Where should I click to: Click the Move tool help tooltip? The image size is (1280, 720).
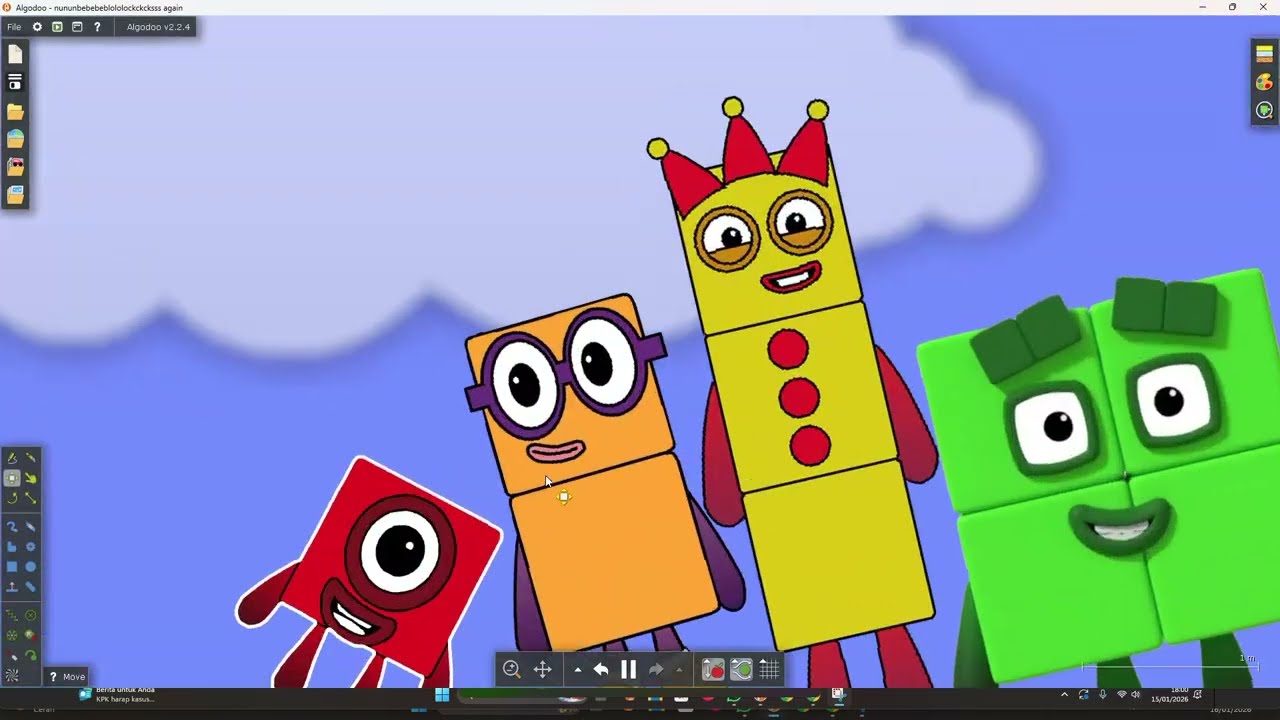coord(67,677)
